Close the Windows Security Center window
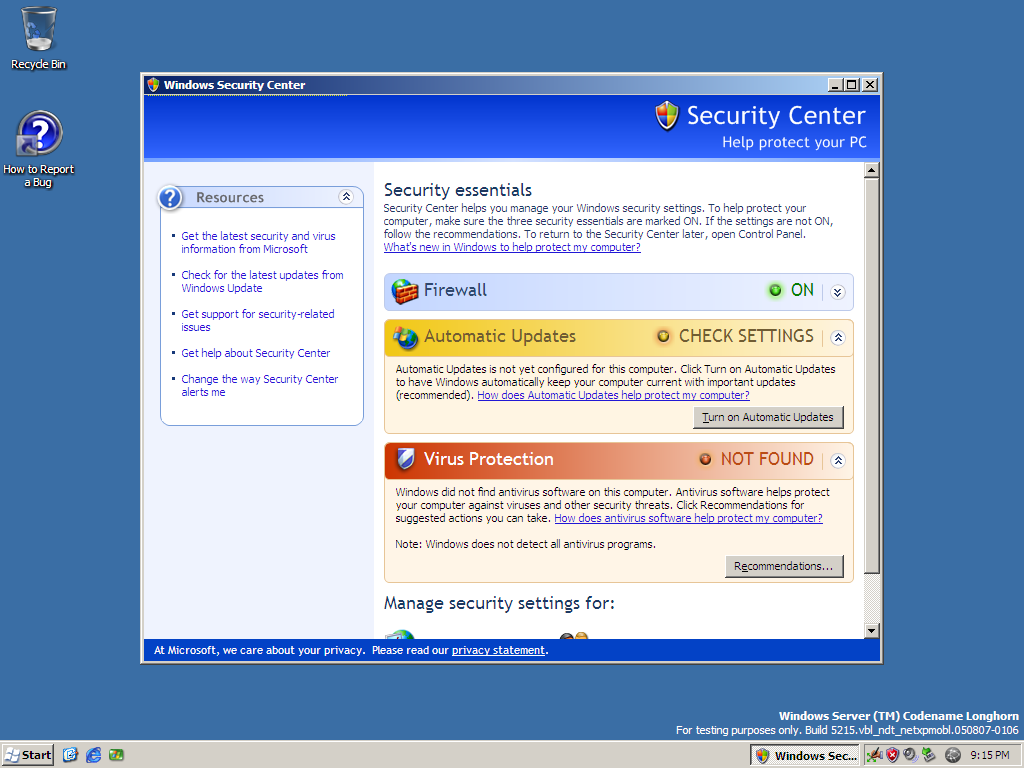The width and height of the screenshot is (1024, 768). coord(870,85)
